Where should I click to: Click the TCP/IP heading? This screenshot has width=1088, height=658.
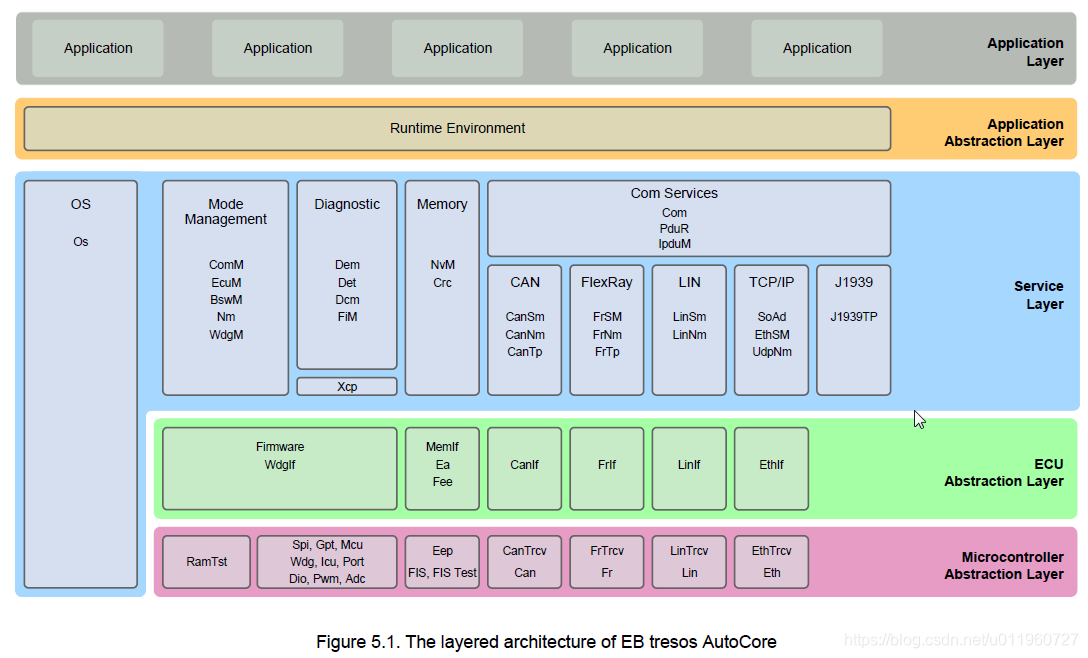(771, 282)
